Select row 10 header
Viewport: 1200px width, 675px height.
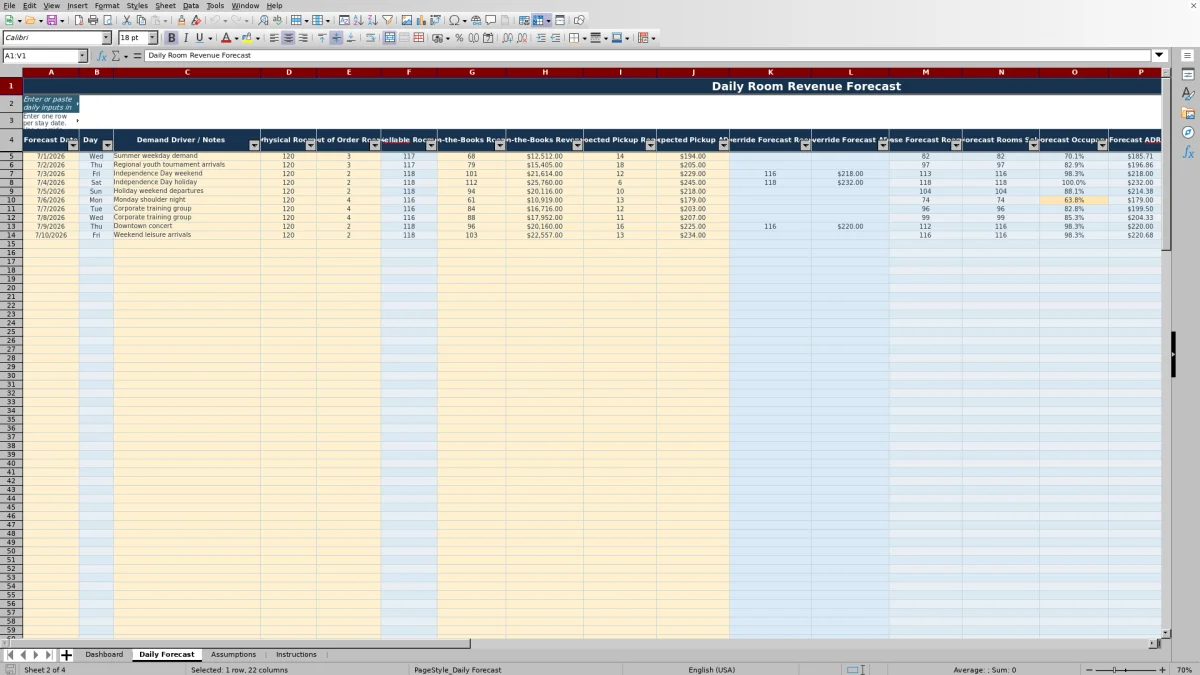pos(11,200)
